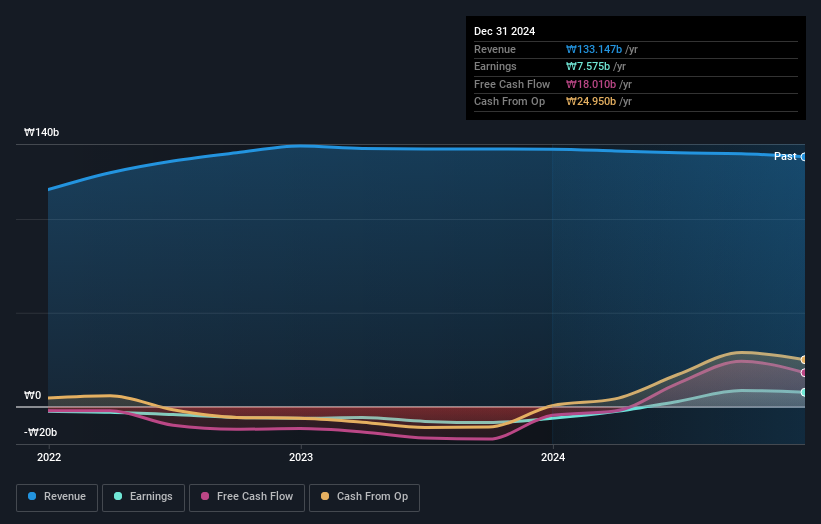Screen dimensions: 821x524
Task: Toggle the Cash From Op legend button
Action: (x=364, y=497)
